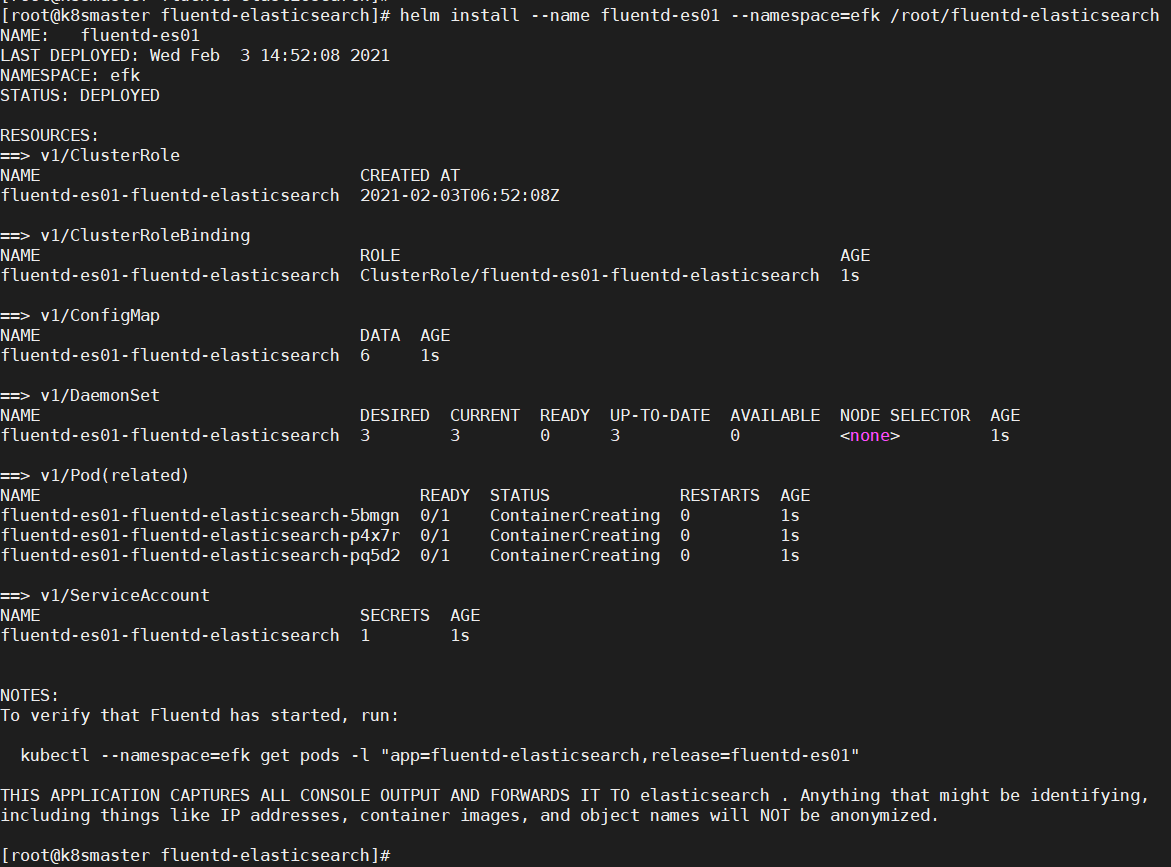Click pod name ending in 5bmgn
This screenshot has height=867, width=1171.
200,515
